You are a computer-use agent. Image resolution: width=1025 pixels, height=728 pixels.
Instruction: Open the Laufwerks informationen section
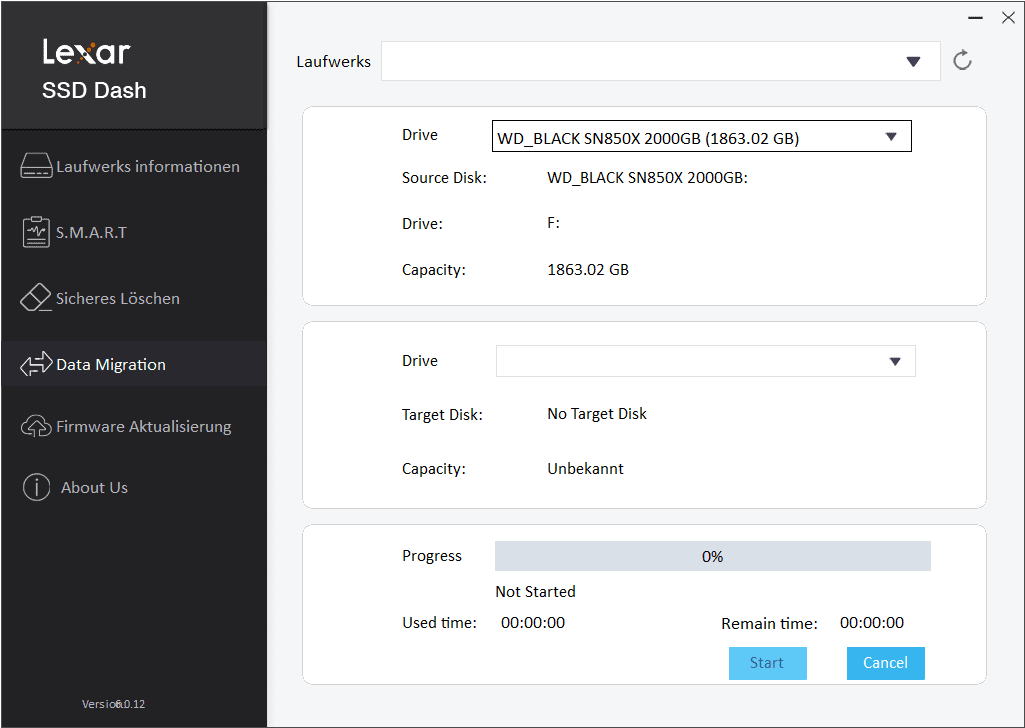[134, 166]
